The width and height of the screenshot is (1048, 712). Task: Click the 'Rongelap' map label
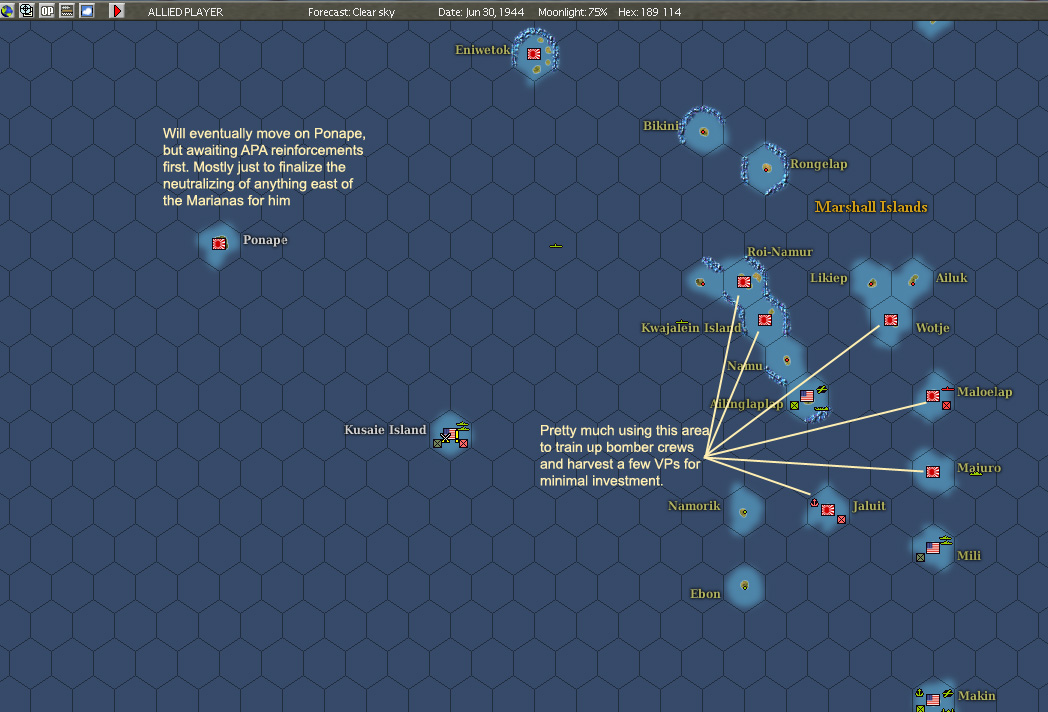819,164
